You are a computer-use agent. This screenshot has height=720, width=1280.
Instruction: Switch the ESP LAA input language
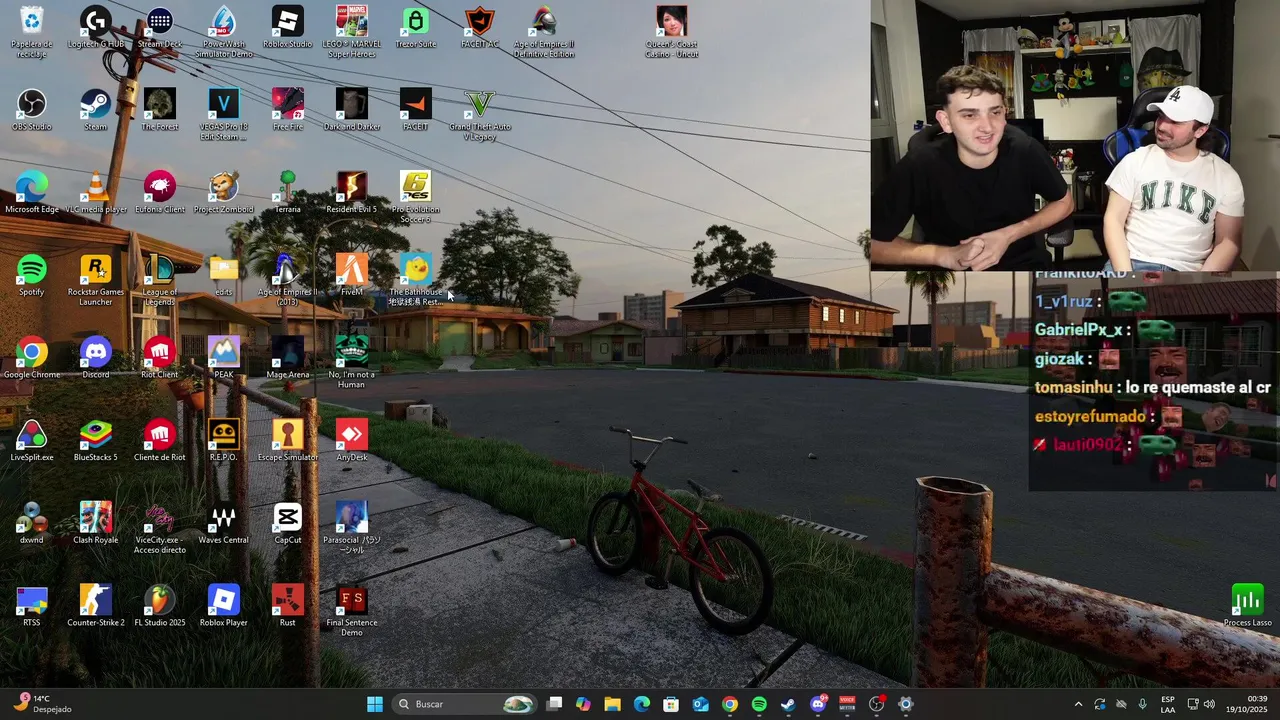tap(1168, 704)
